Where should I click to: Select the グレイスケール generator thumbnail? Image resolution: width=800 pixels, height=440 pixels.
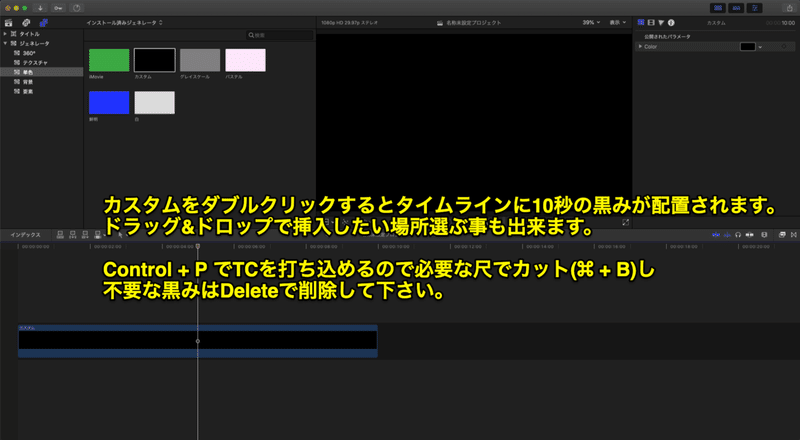coord(200,60)
